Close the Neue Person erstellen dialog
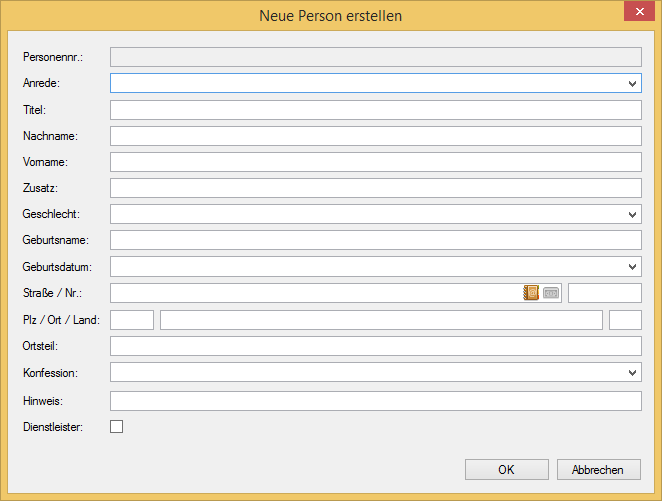 (x=639, y=11)
